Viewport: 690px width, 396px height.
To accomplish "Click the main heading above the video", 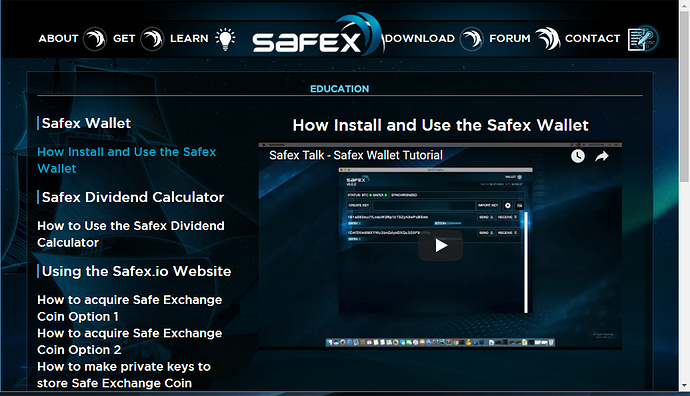I will pyautogui.click(x=440, y=125).
